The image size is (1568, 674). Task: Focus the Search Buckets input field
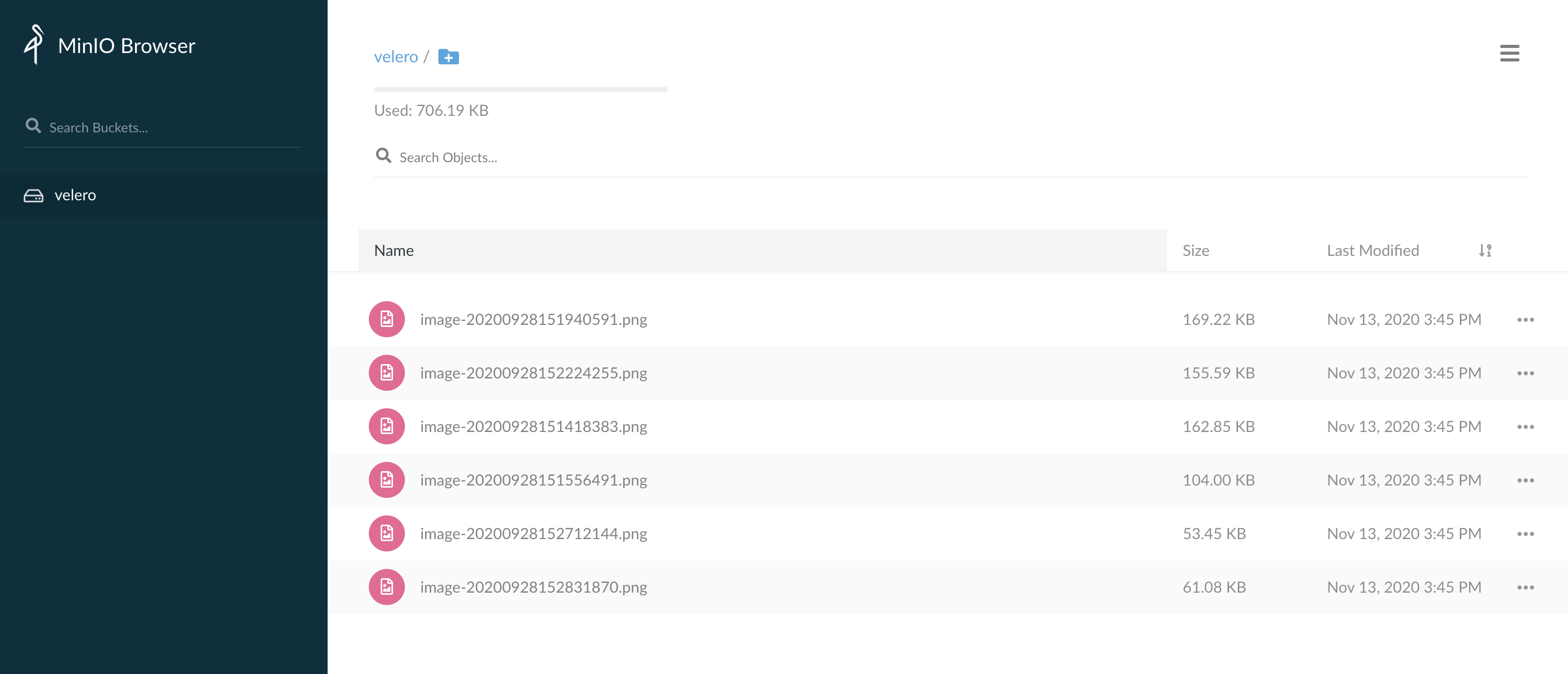point(163,127)
